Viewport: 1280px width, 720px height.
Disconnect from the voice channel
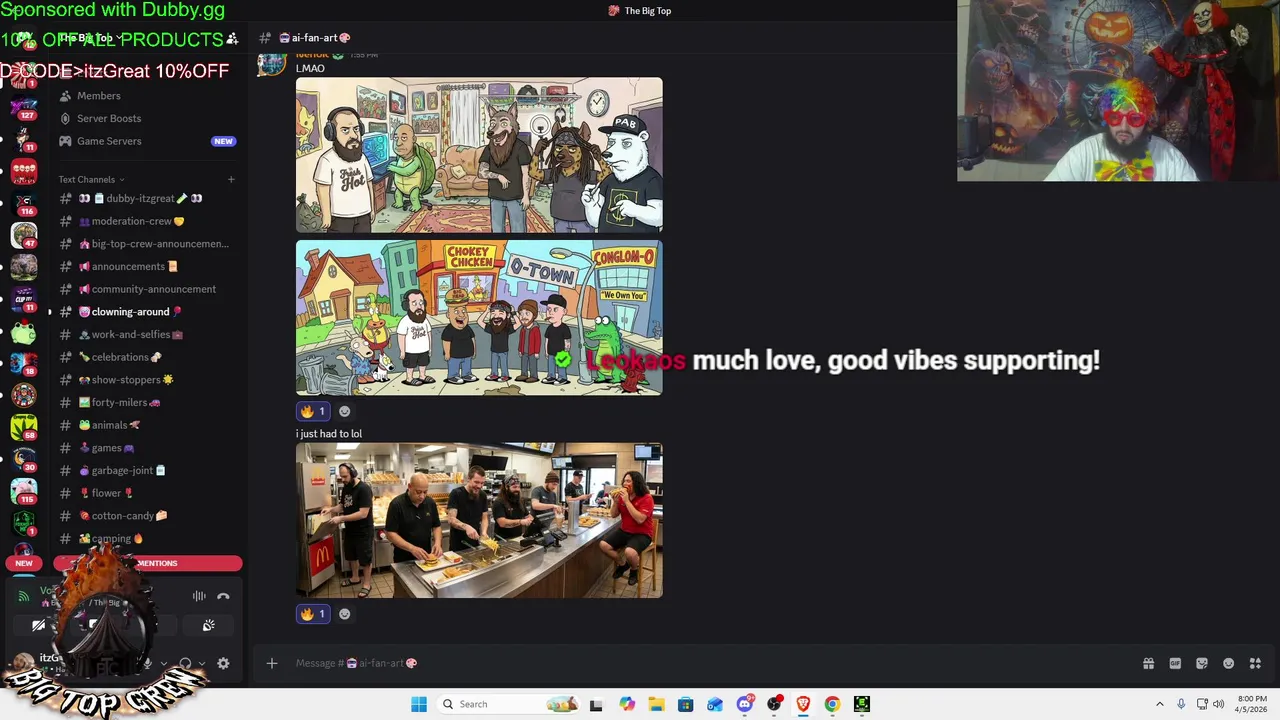[223, 596]
